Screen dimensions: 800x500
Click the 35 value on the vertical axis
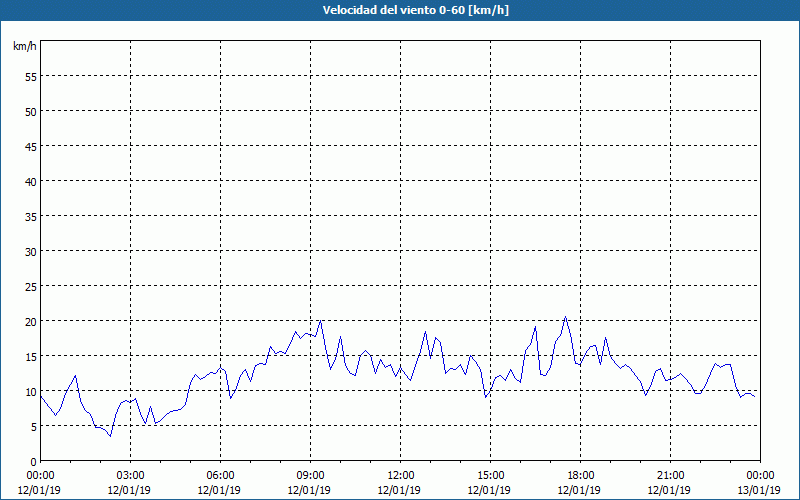(x=31, y=216)
